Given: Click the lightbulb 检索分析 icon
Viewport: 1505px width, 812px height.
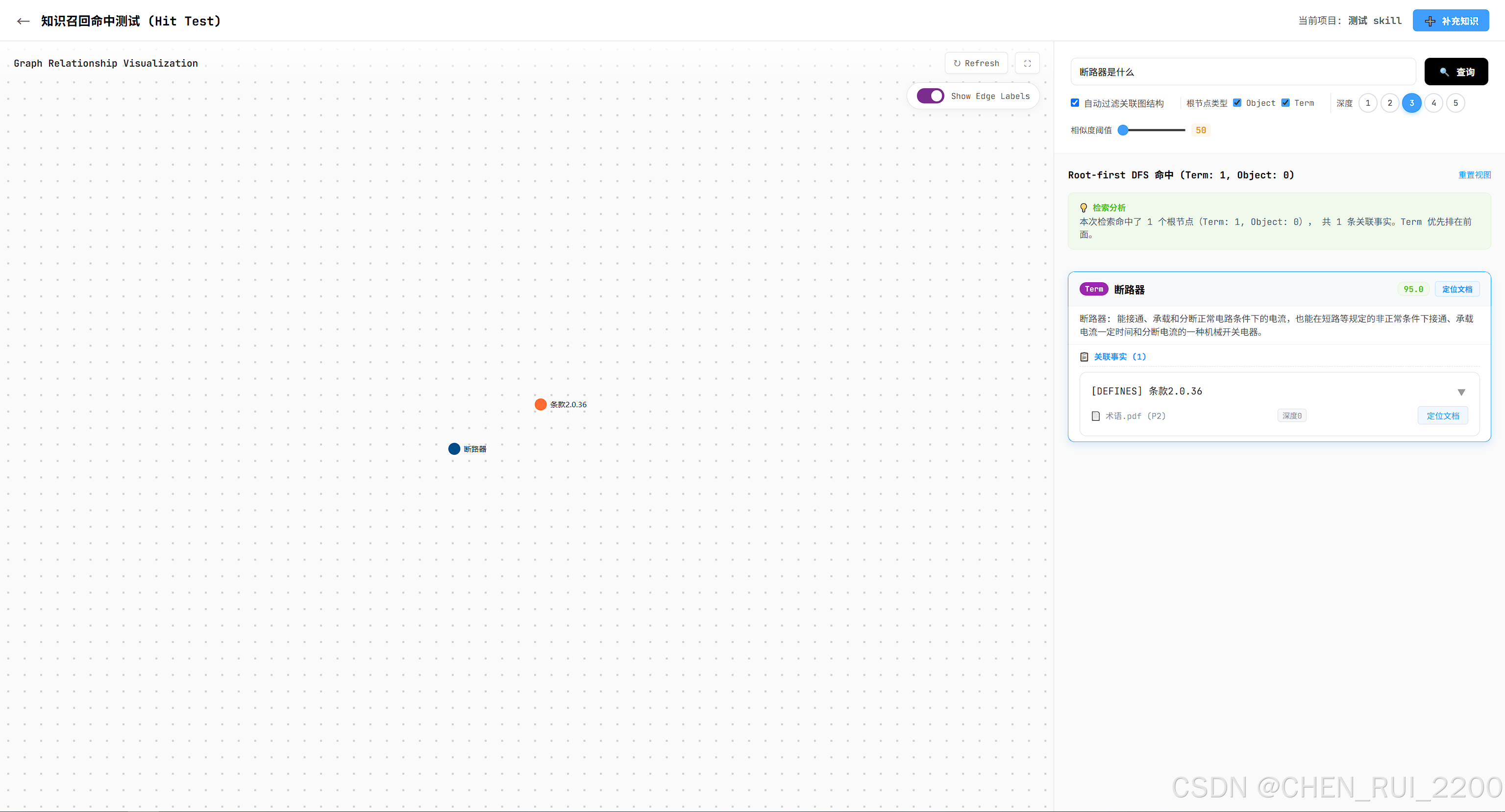Looking at the screenshot, I should 1084,208.
